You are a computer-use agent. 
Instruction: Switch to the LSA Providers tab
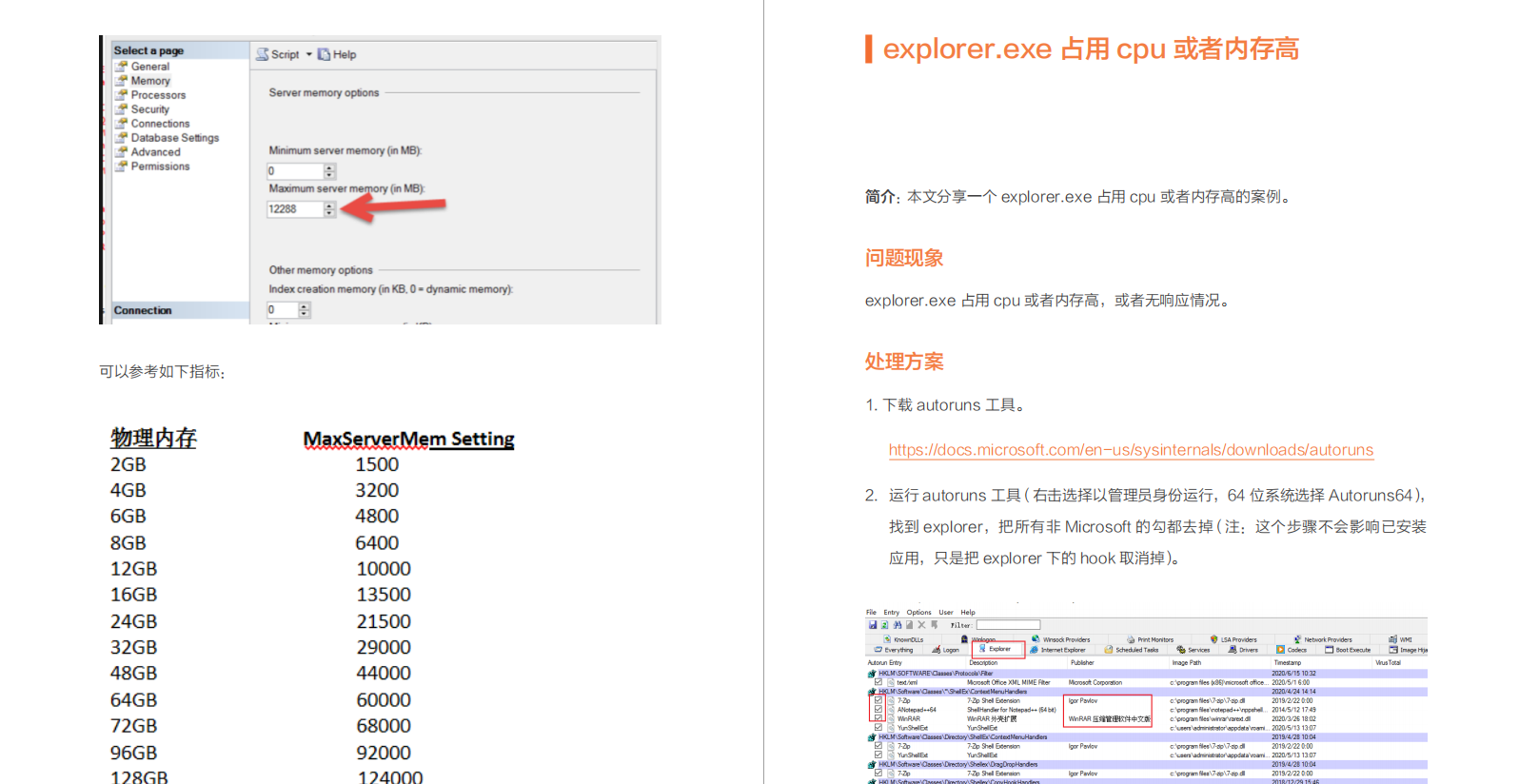pos(1233,639)
